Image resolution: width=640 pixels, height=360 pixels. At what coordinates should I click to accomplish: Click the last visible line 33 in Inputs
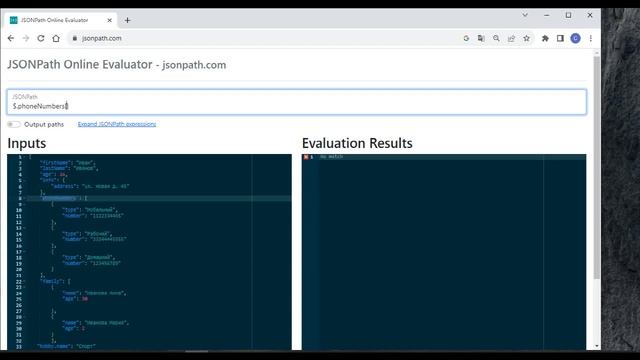coord(66,347)
